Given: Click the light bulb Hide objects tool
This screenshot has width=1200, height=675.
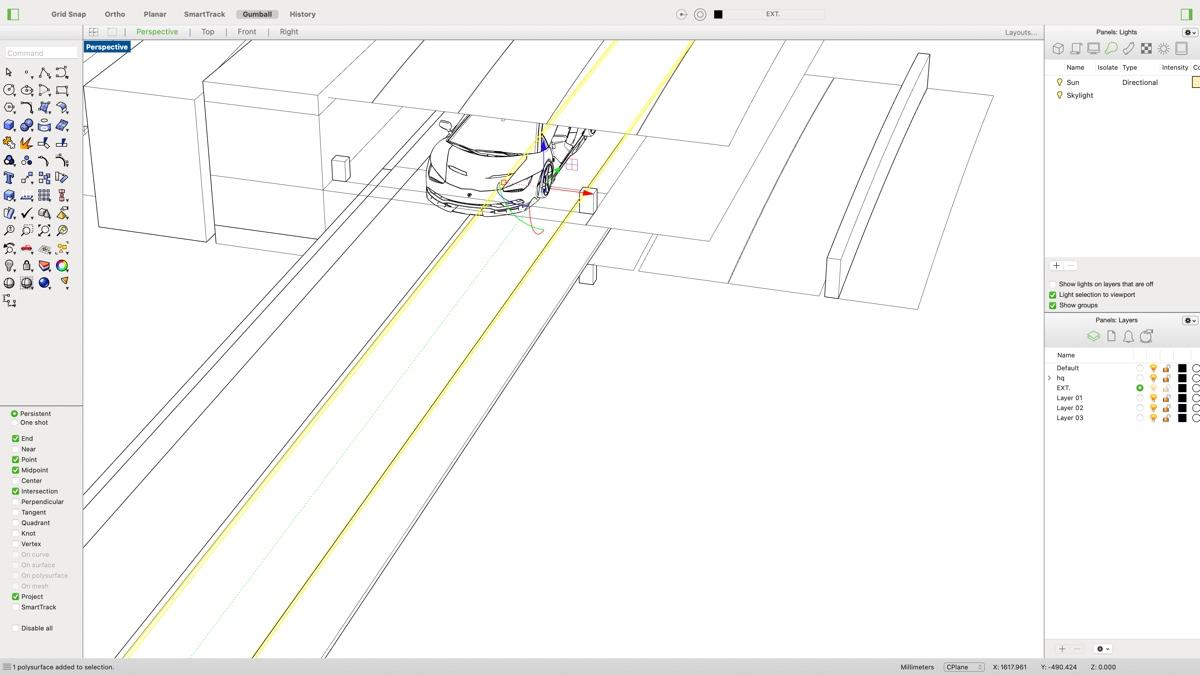Looking at the screenshot, I should [9, 265].
